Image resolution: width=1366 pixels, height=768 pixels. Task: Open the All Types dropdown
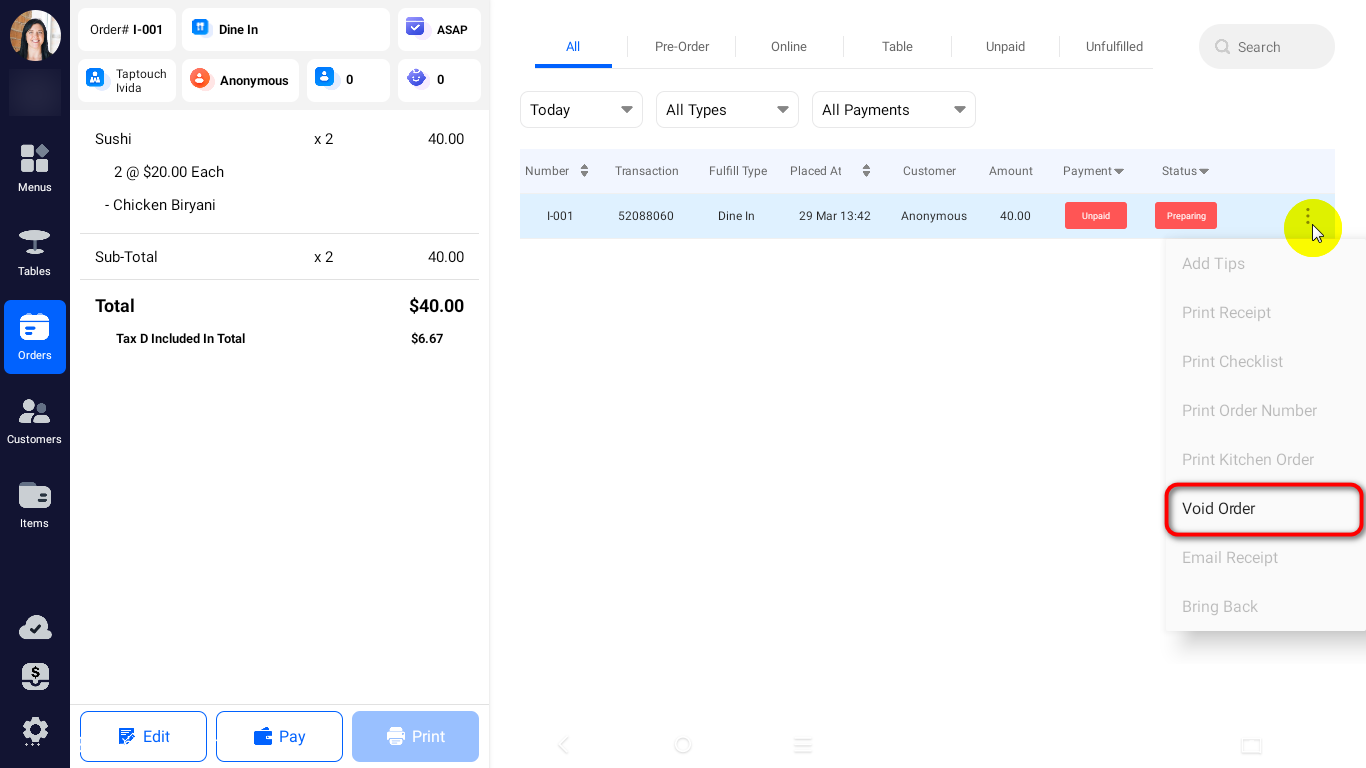pos(726,110)
